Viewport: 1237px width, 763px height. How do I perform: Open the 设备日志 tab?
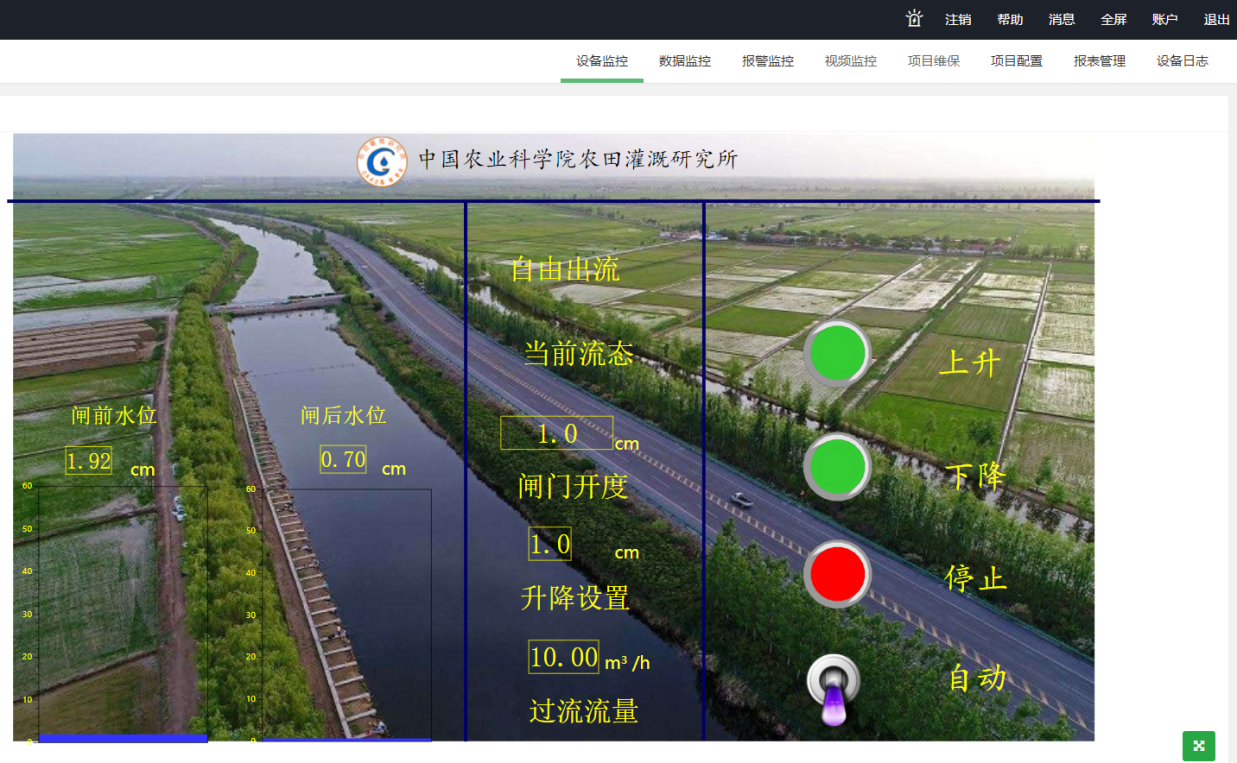point(1183,61)
